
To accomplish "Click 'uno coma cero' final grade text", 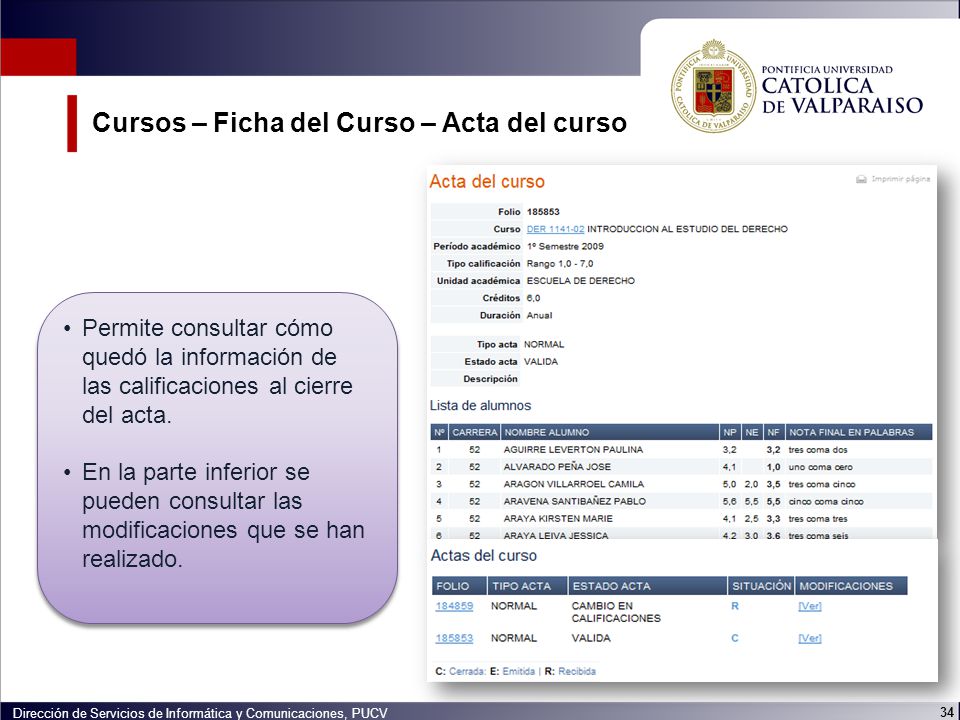I will pyautogui.click(x=820, y=467).
